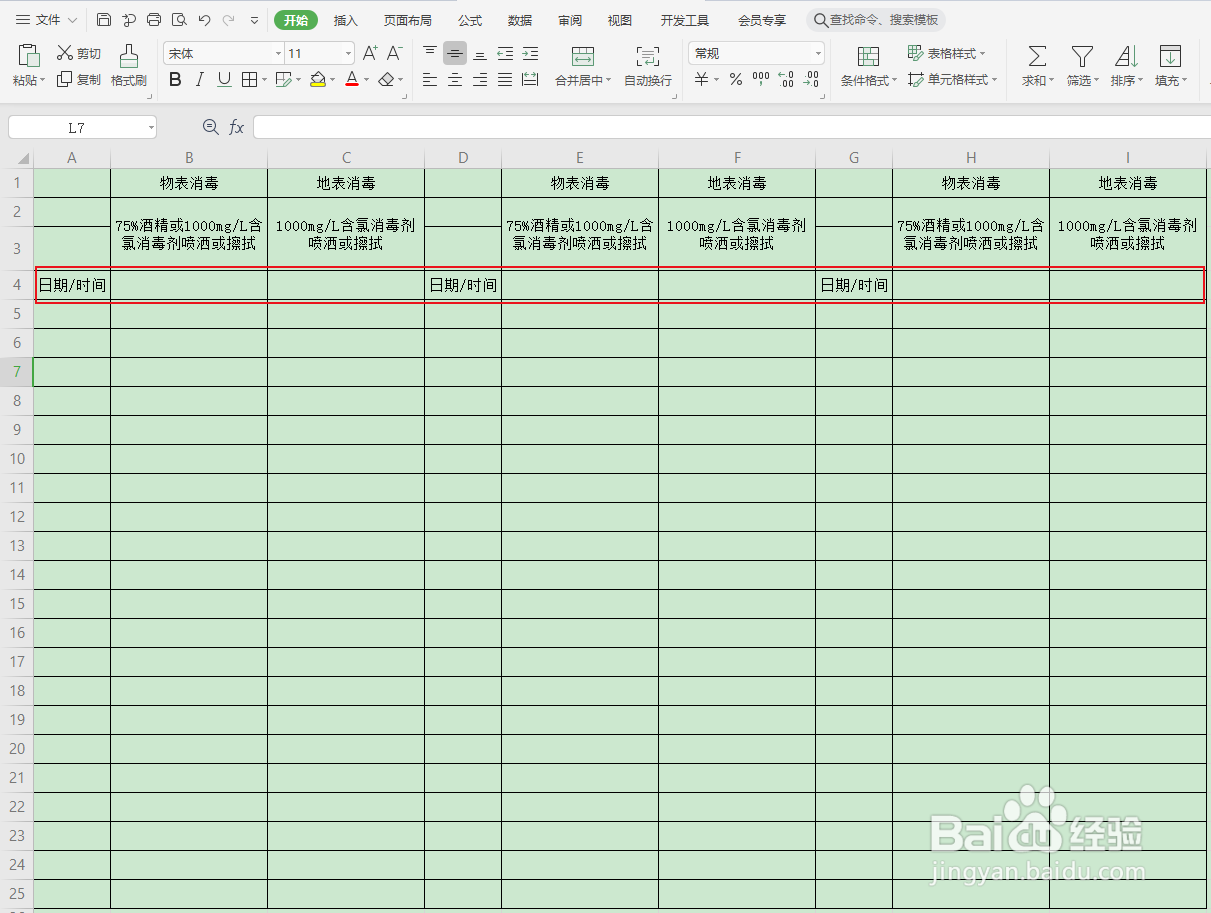
Task: Redo the last action
Action: (228, 20)
